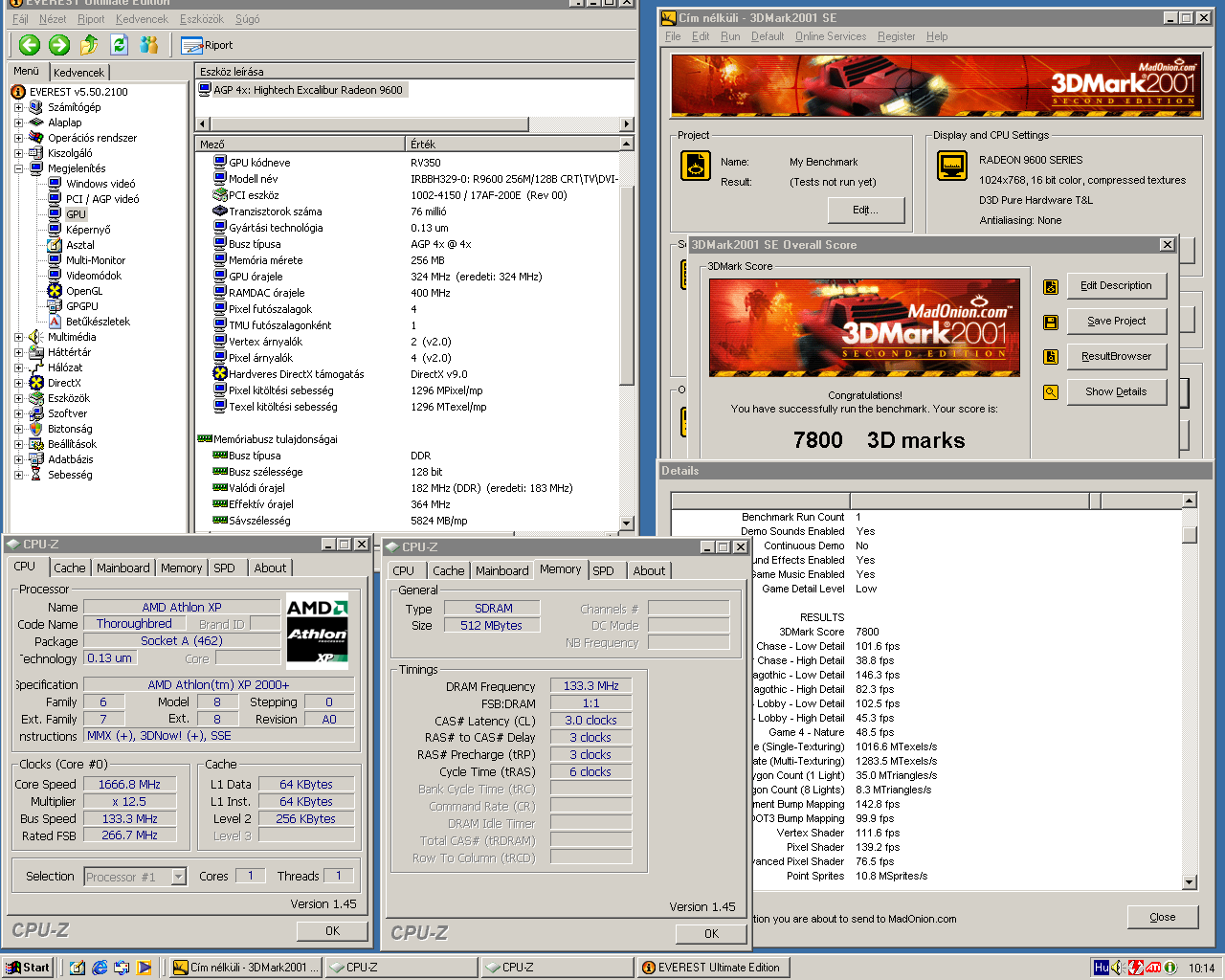
Task: Select the Windows videó tree item
Action: tap(100, 184)
